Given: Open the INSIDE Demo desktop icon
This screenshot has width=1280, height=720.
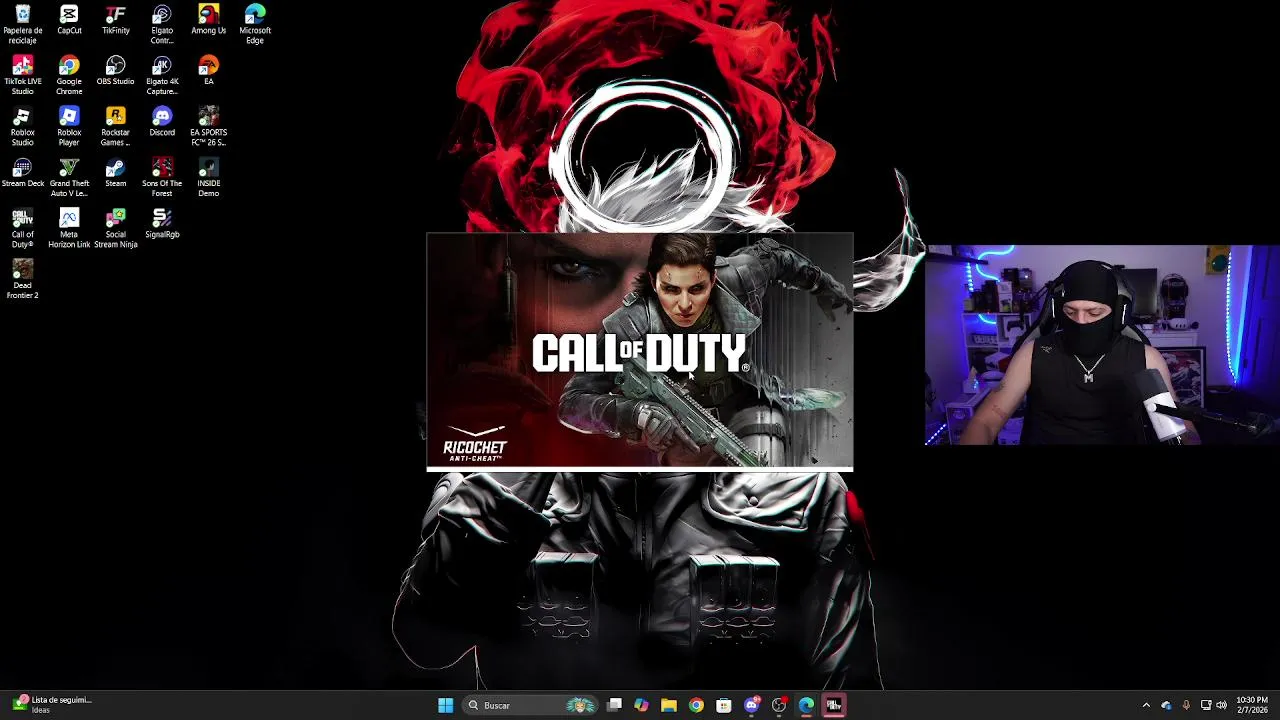Looking at the screenshot, I should (208, 178).
